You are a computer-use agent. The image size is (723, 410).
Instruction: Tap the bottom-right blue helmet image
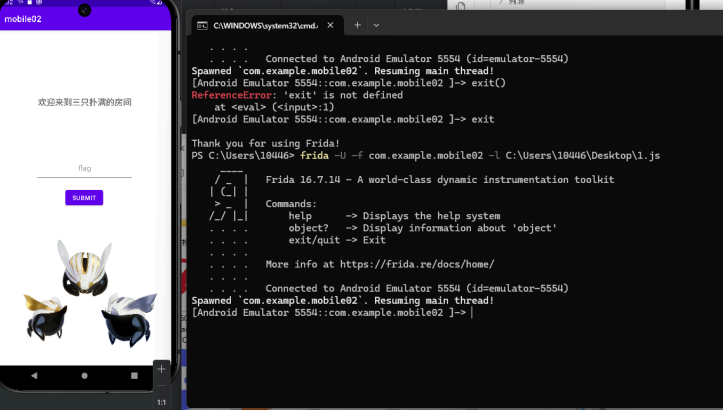(128, 316)
